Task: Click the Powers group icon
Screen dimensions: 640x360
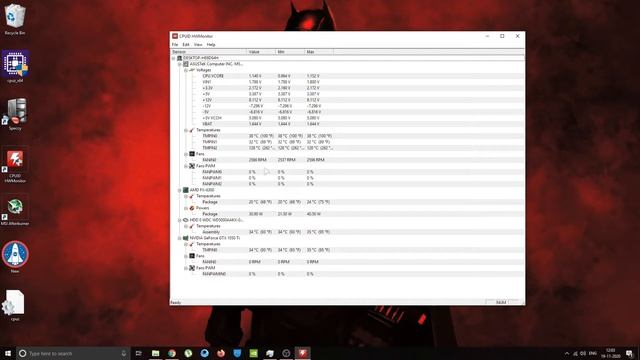Action: 192,208
